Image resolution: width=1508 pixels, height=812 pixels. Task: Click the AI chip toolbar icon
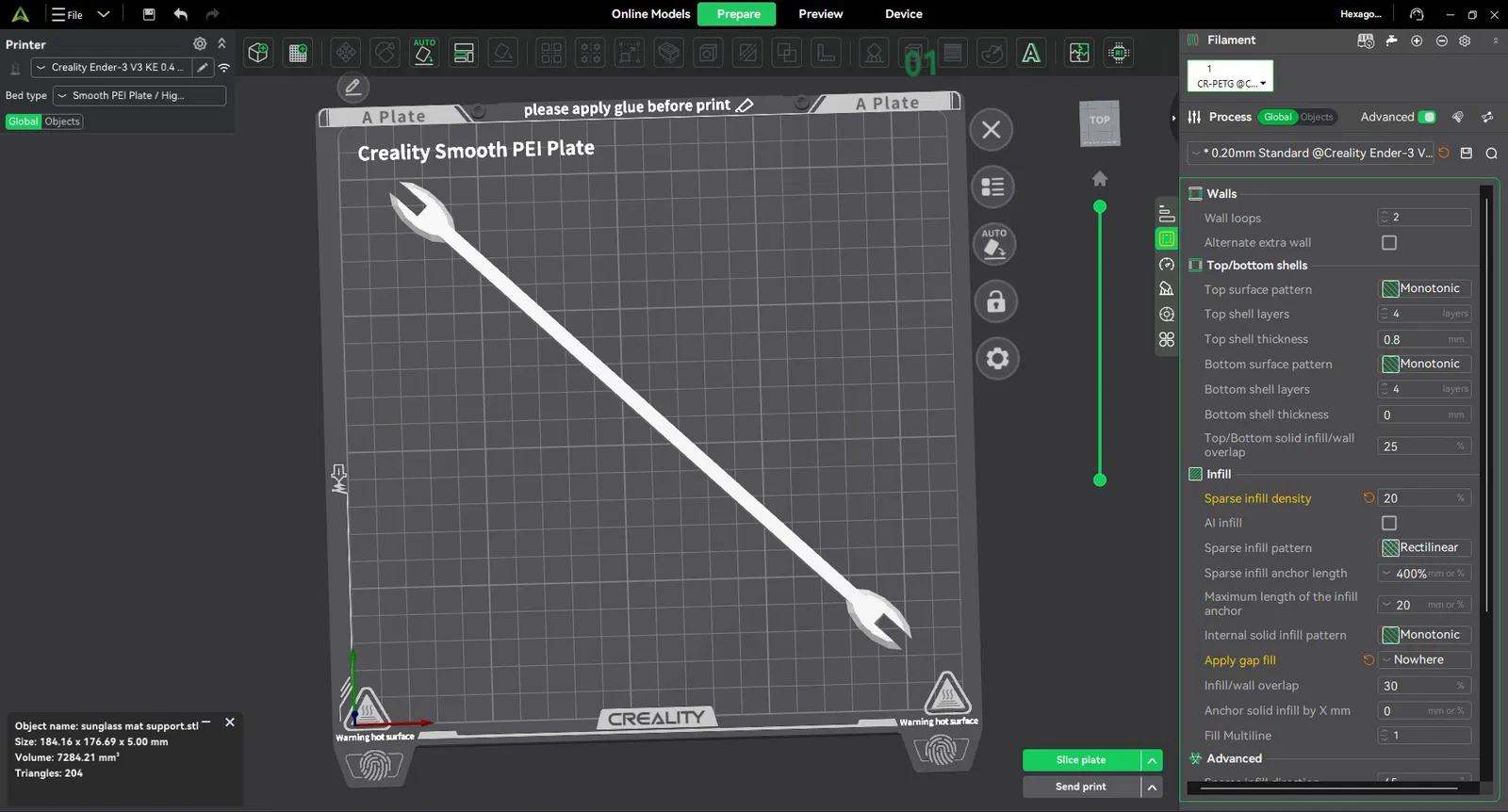coord(1119,53)
